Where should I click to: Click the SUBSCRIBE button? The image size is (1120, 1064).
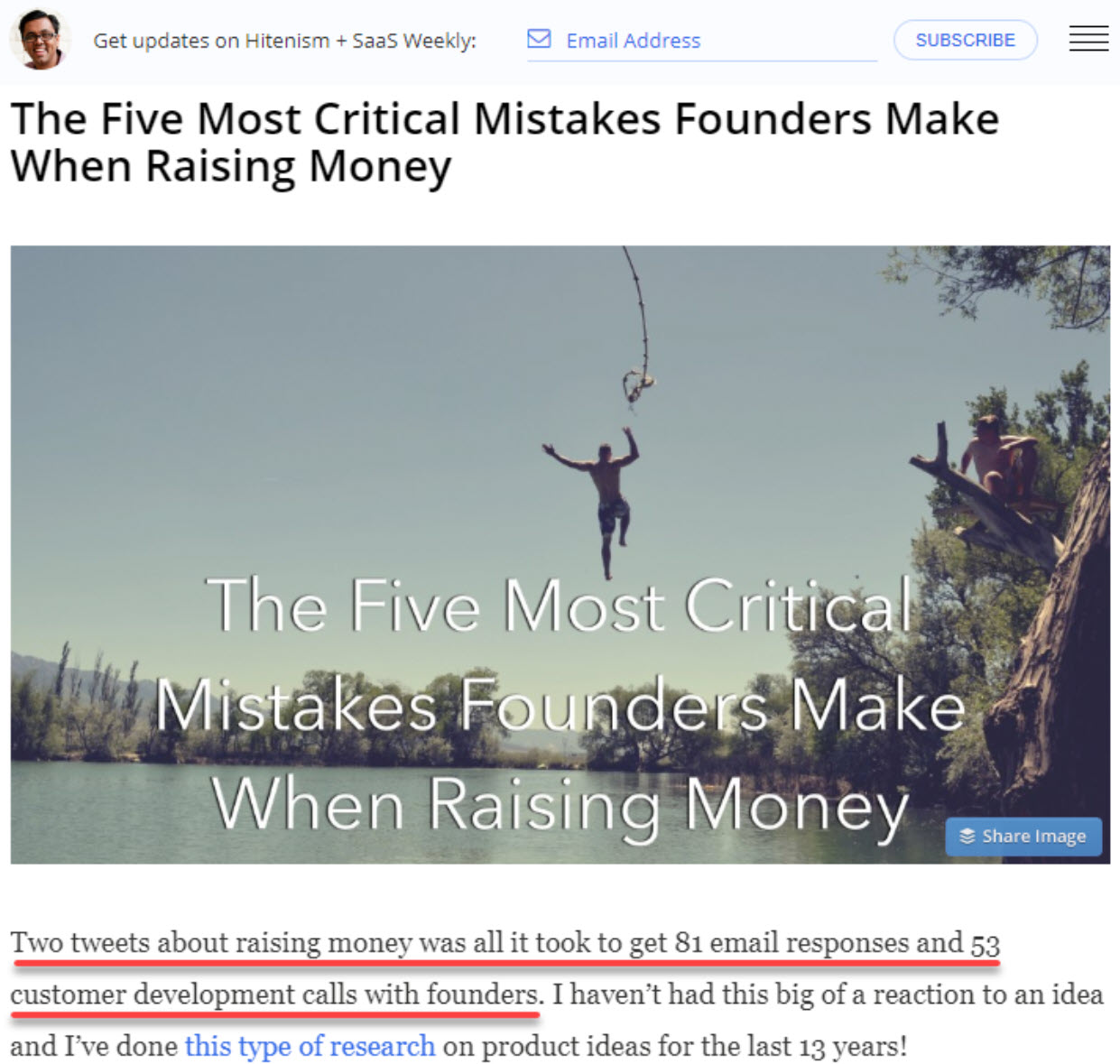[965, 40]
